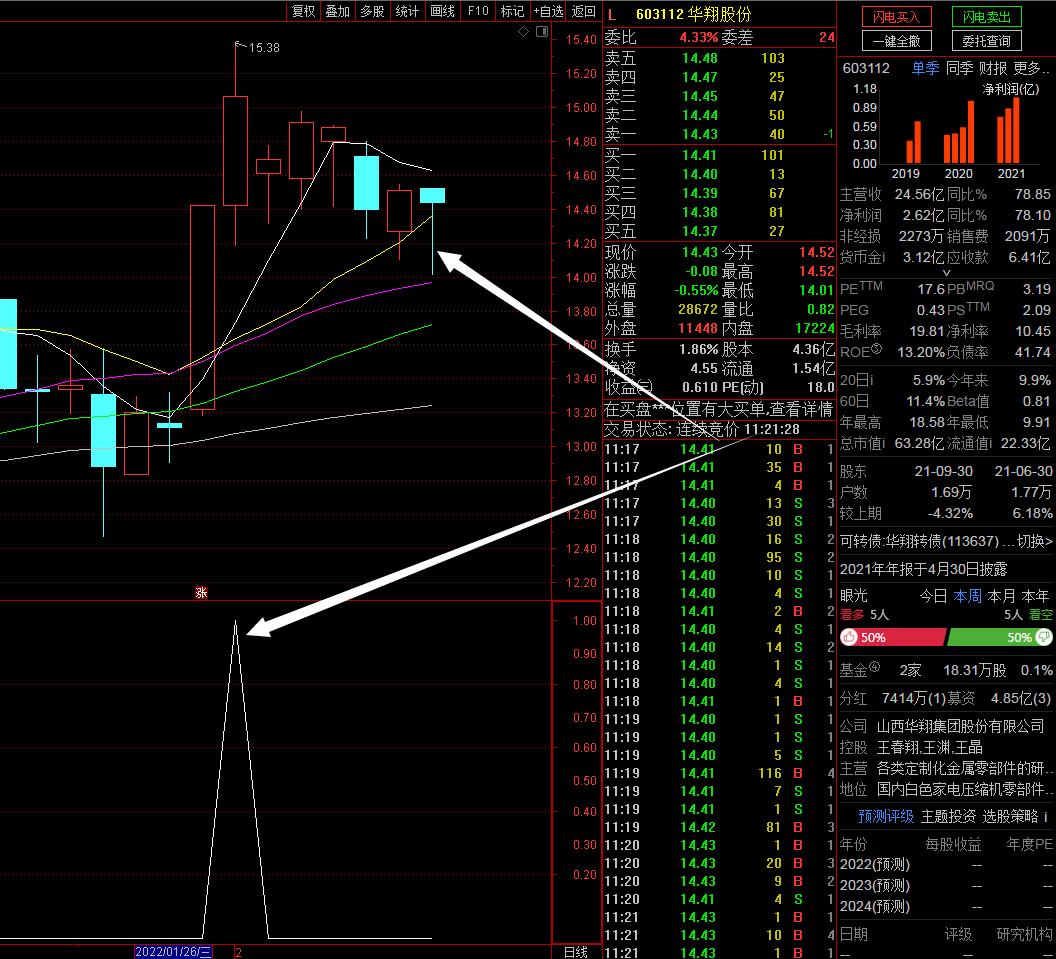Viewport: 1056px width, 959px height.
Task: Open F10 company information
Action: (477, 11)
